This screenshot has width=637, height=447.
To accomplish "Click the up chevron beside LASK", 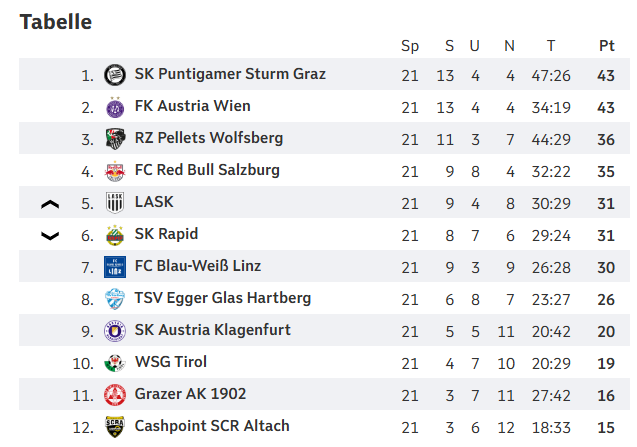I will click(50, 204).
